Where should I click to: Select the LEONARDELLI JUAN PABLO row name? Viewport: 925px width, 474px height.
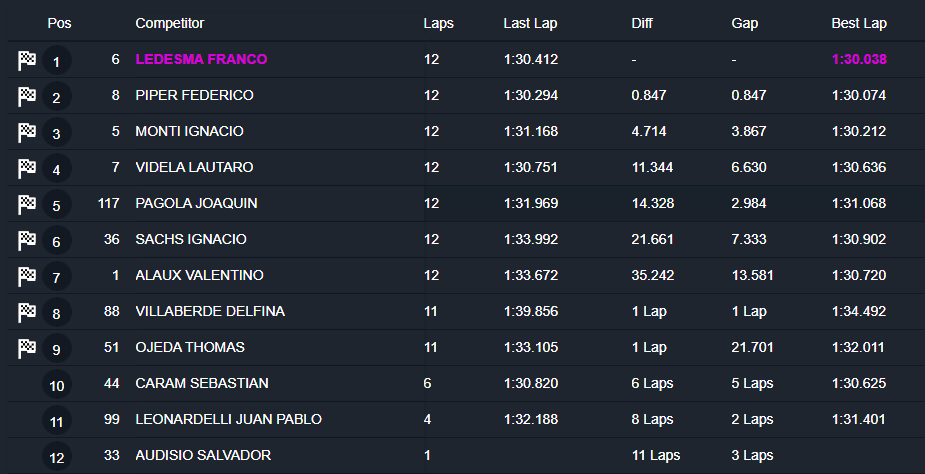pos(228,419)
